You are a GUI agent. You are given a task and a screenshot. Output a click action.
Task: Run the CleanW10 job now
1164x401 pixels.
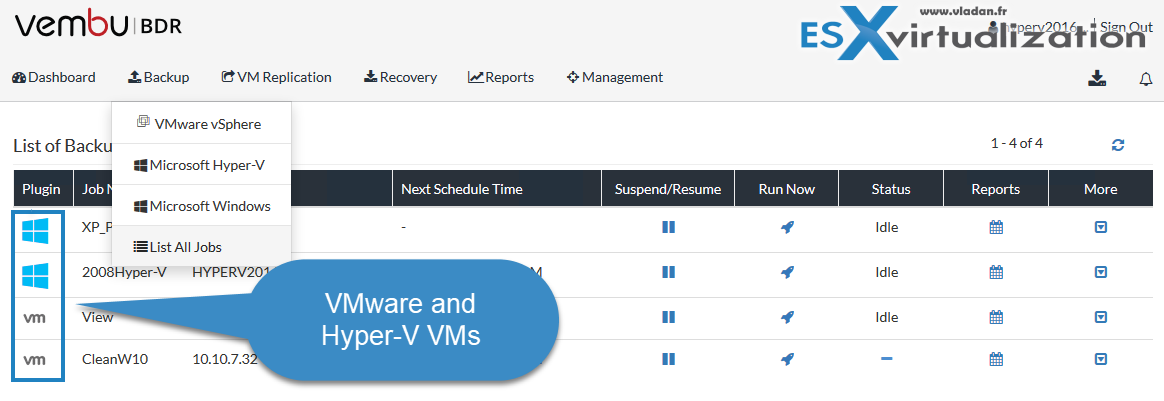[x=787, y=359]
